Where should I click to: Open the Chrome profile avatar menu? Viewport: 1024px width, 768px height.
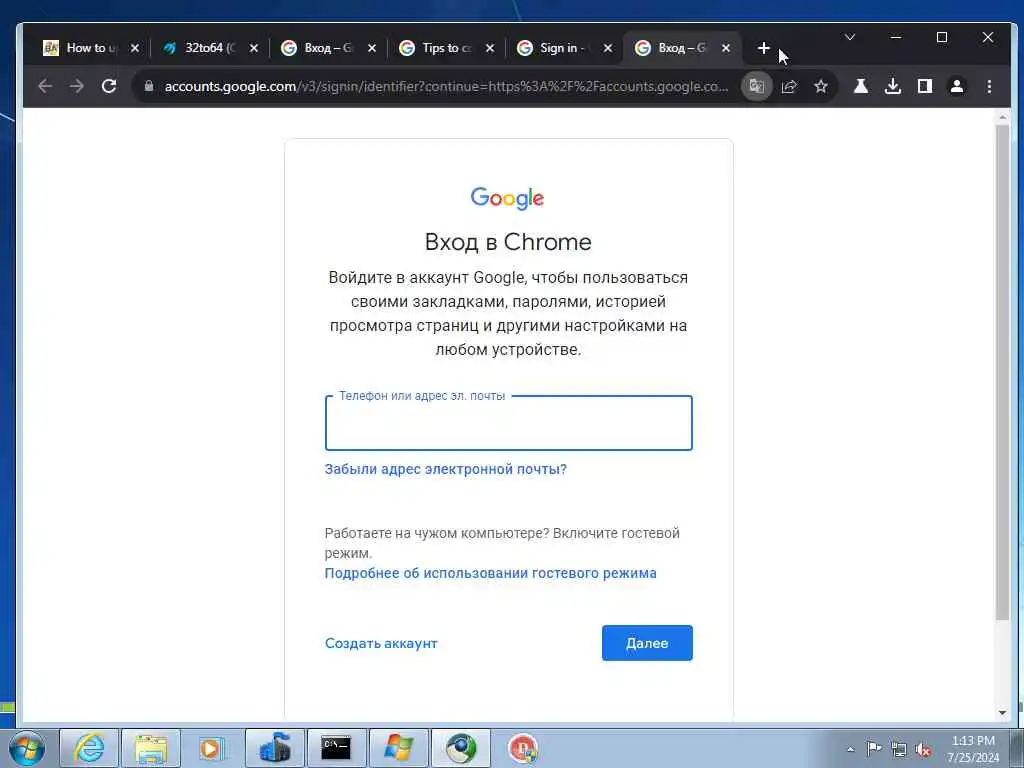click(x=957, y=86)
